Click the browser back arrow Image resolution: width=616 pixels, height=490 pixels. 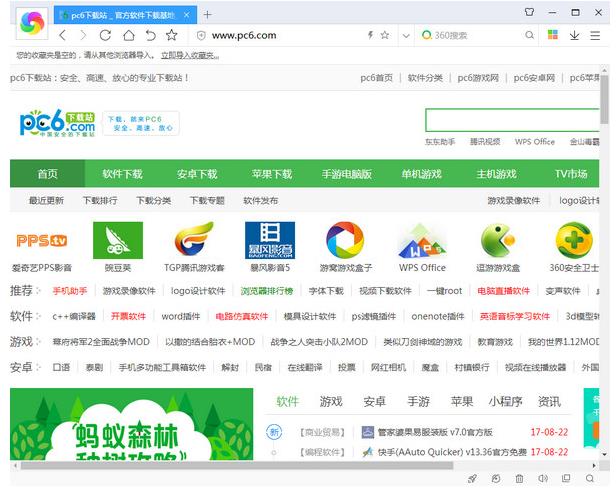(x=63, y=35)
